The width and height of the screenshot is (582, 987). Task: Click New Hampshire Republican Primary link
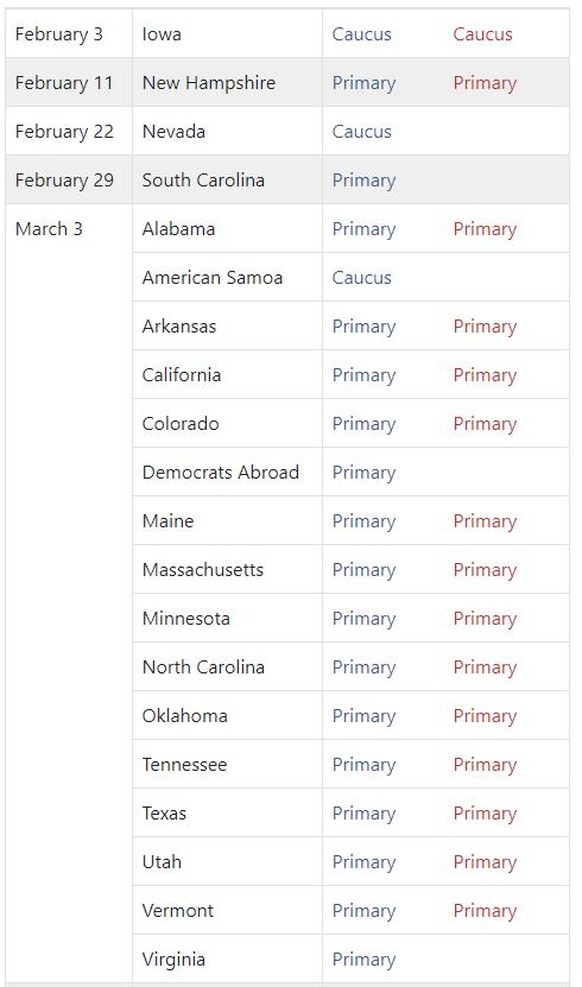484,84
